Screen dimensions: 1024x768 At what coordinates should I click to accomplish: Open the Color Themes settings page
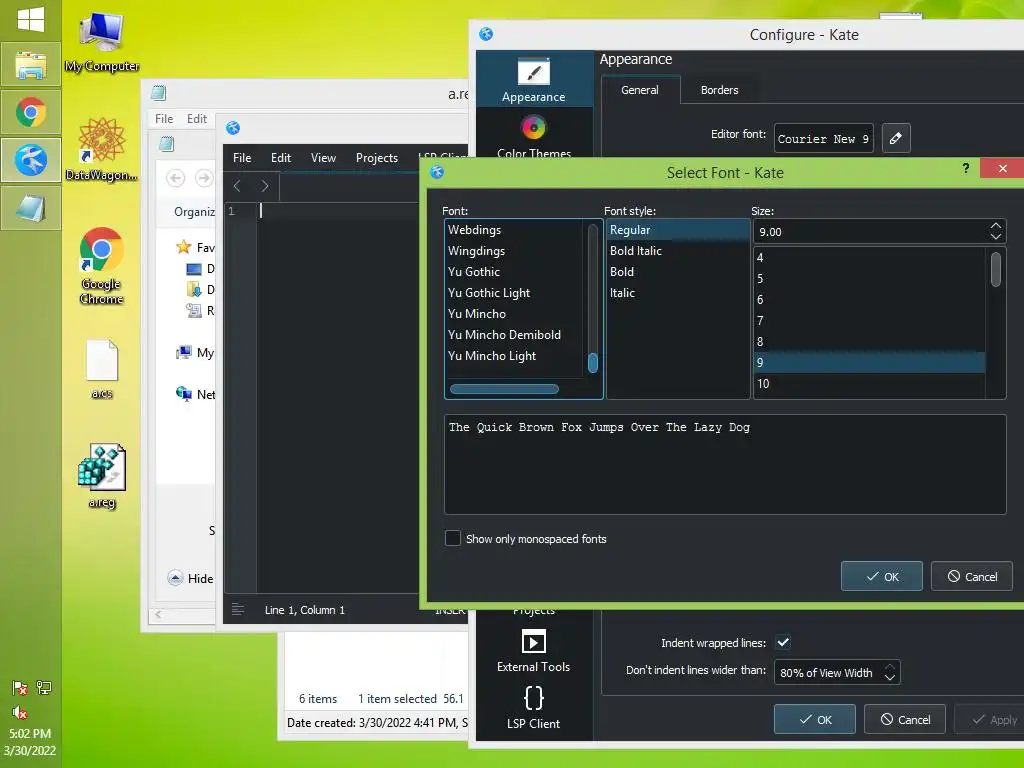click(534, 135)
